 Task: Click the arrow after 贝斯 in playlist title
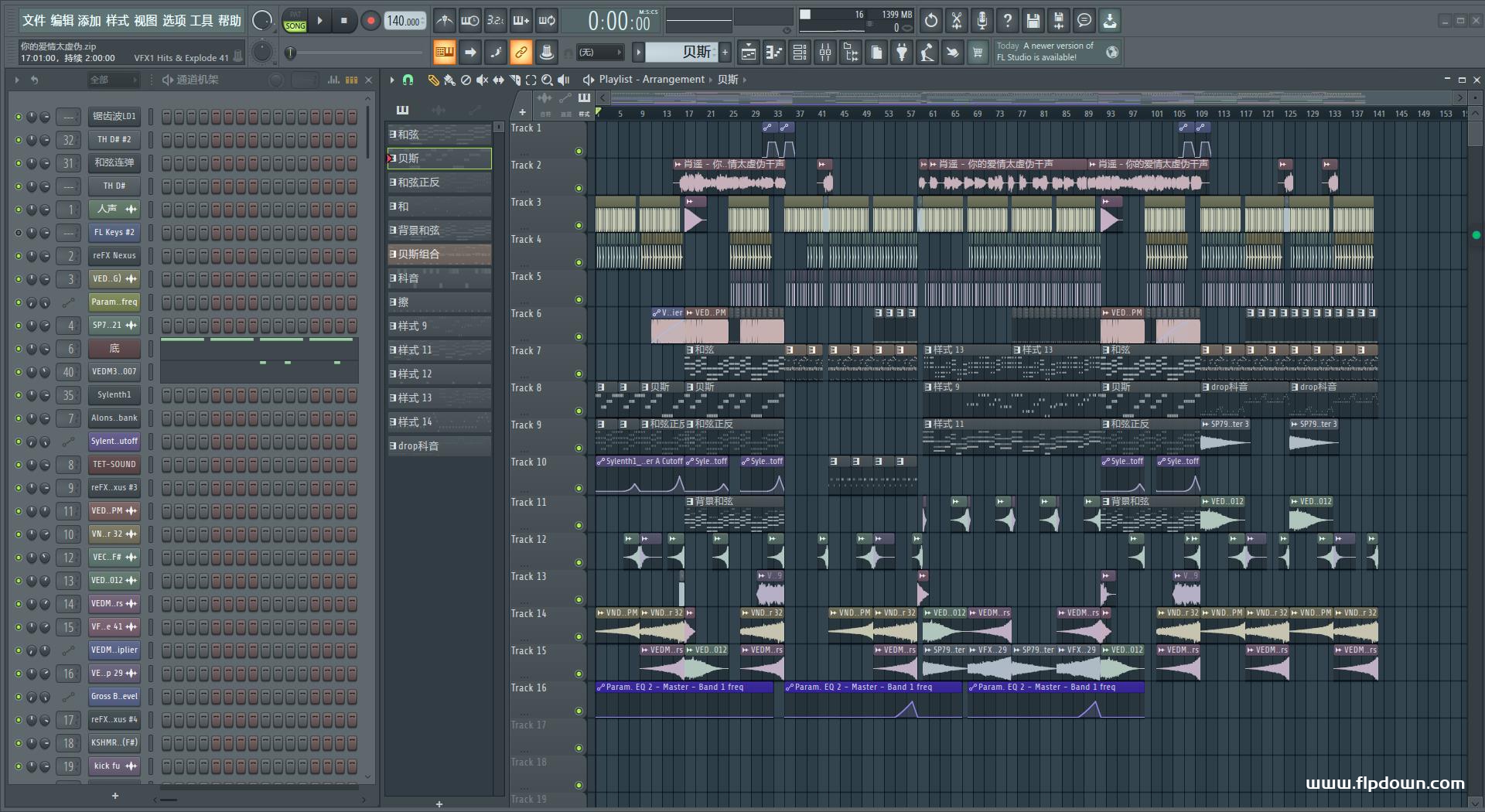(x=745, y=80)
